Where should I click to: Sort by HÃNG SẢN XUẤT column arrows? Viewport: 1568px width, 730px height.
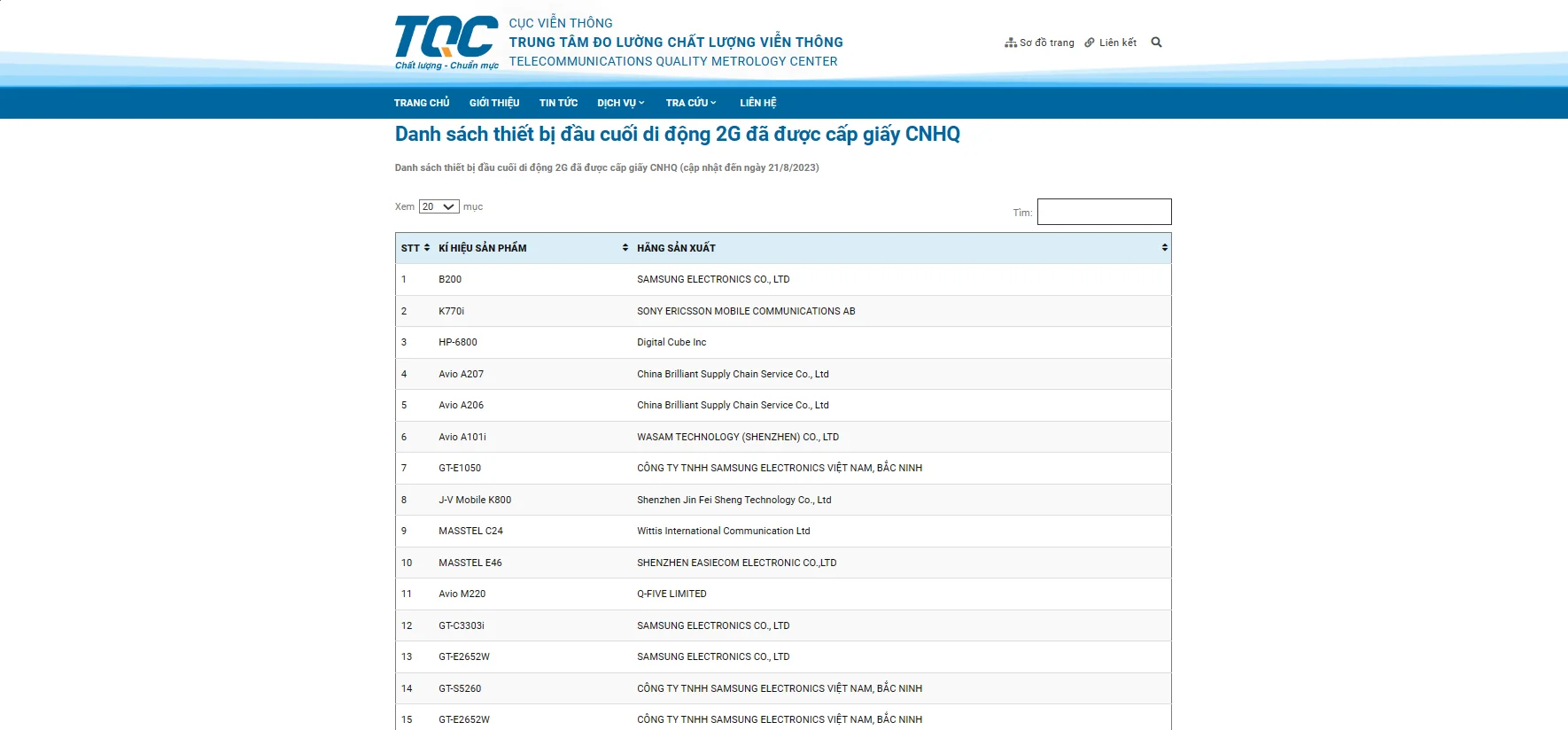[1164, 248]
